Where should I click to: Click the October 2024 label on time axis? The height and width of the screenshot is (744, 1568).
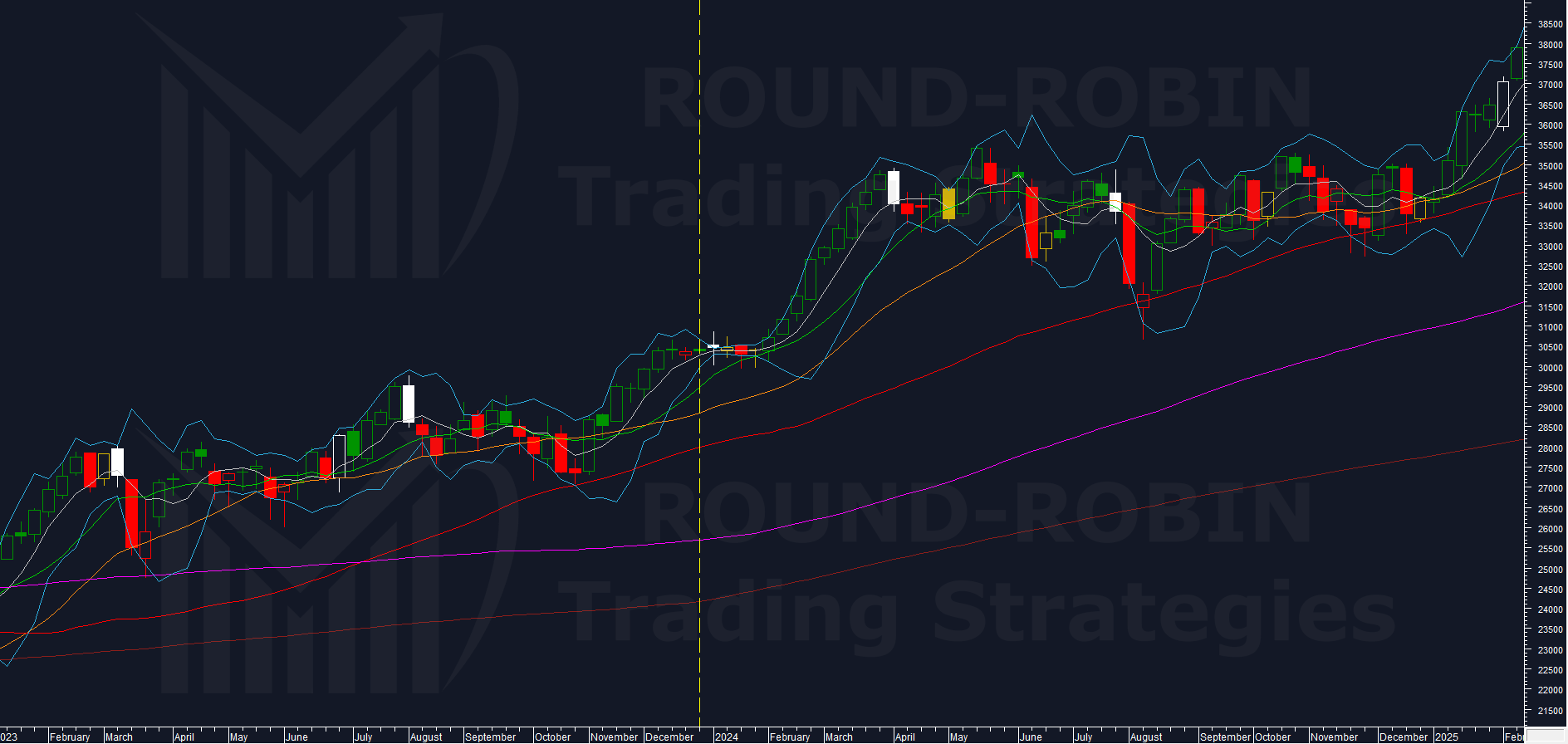tap(1272, 737)
